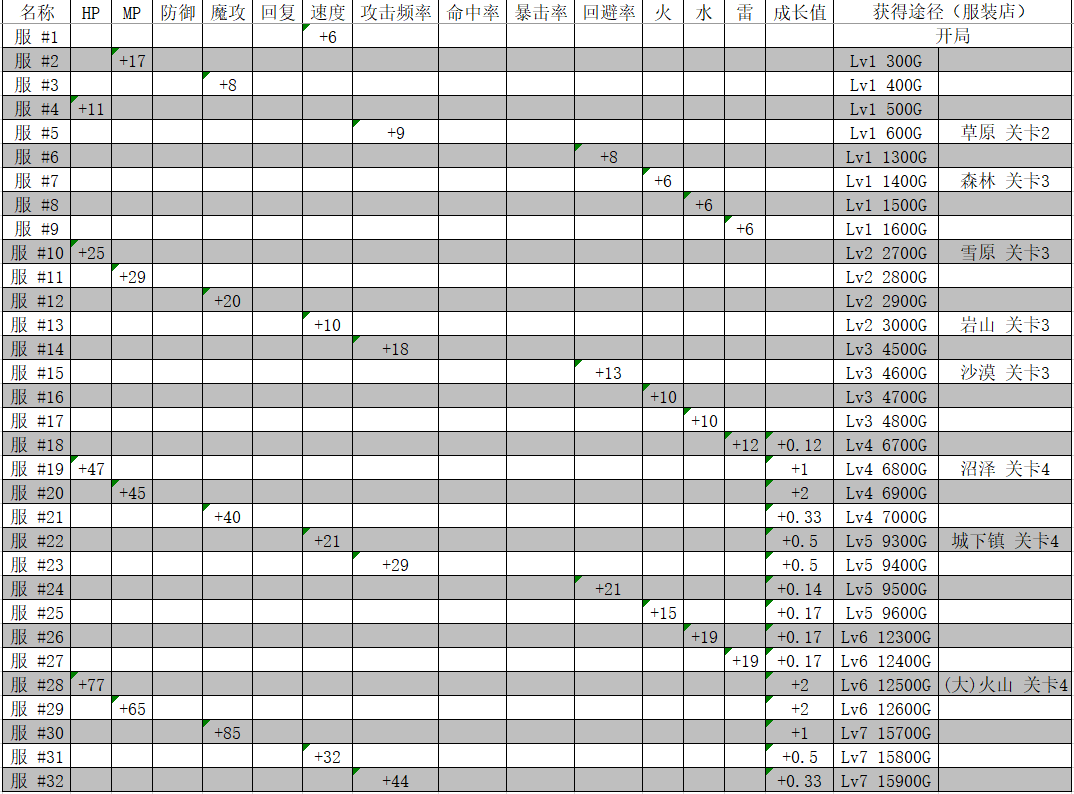This screenshot has height=794, width=1074.
Task: Select the (大)火山 关卡4 cell
Action: point(1005,684)
